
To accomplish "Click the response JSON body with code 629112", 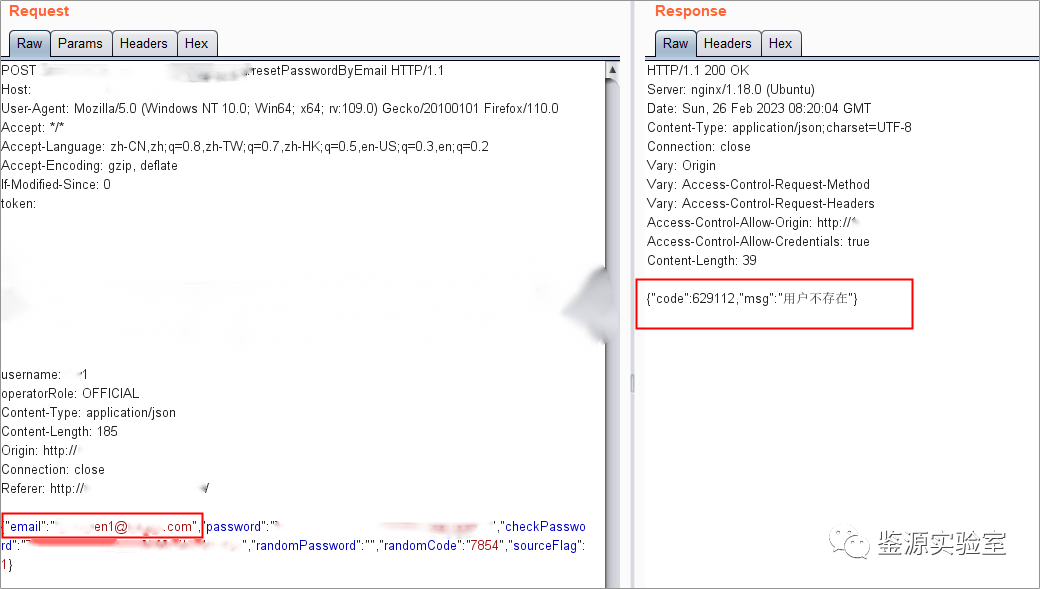I will coord(752,299).
